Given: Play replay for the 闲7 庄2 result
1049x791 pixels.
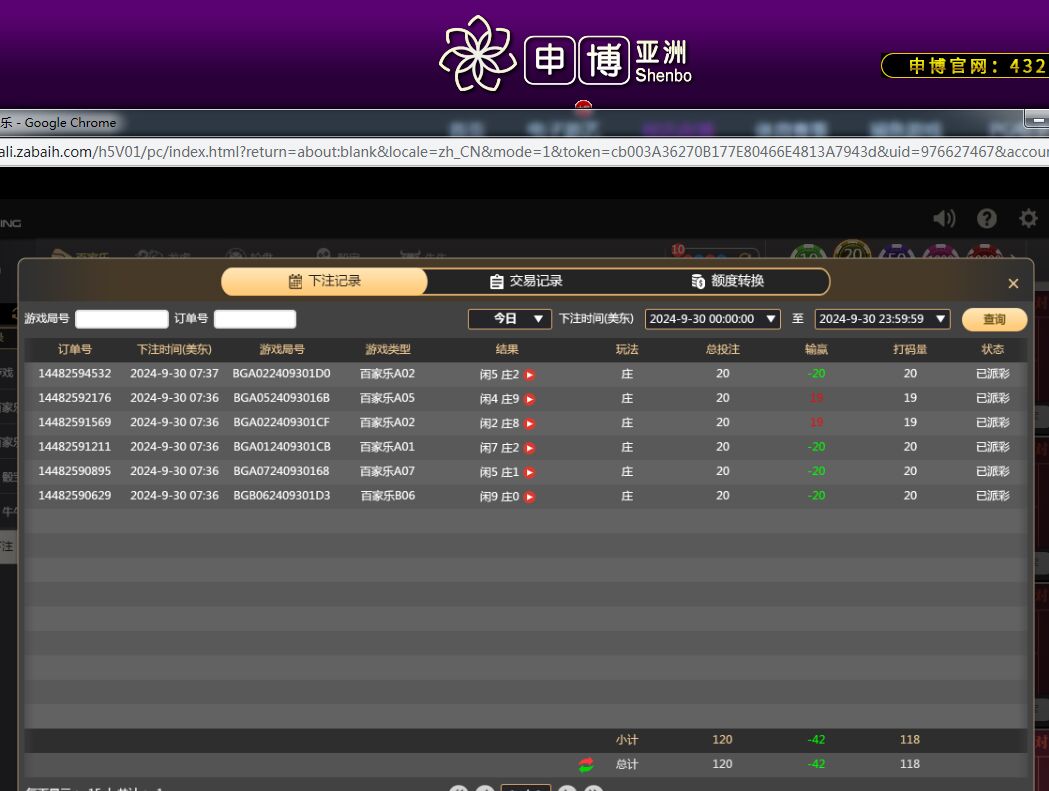Looking at the screenshot, I should tap(530, 448).
